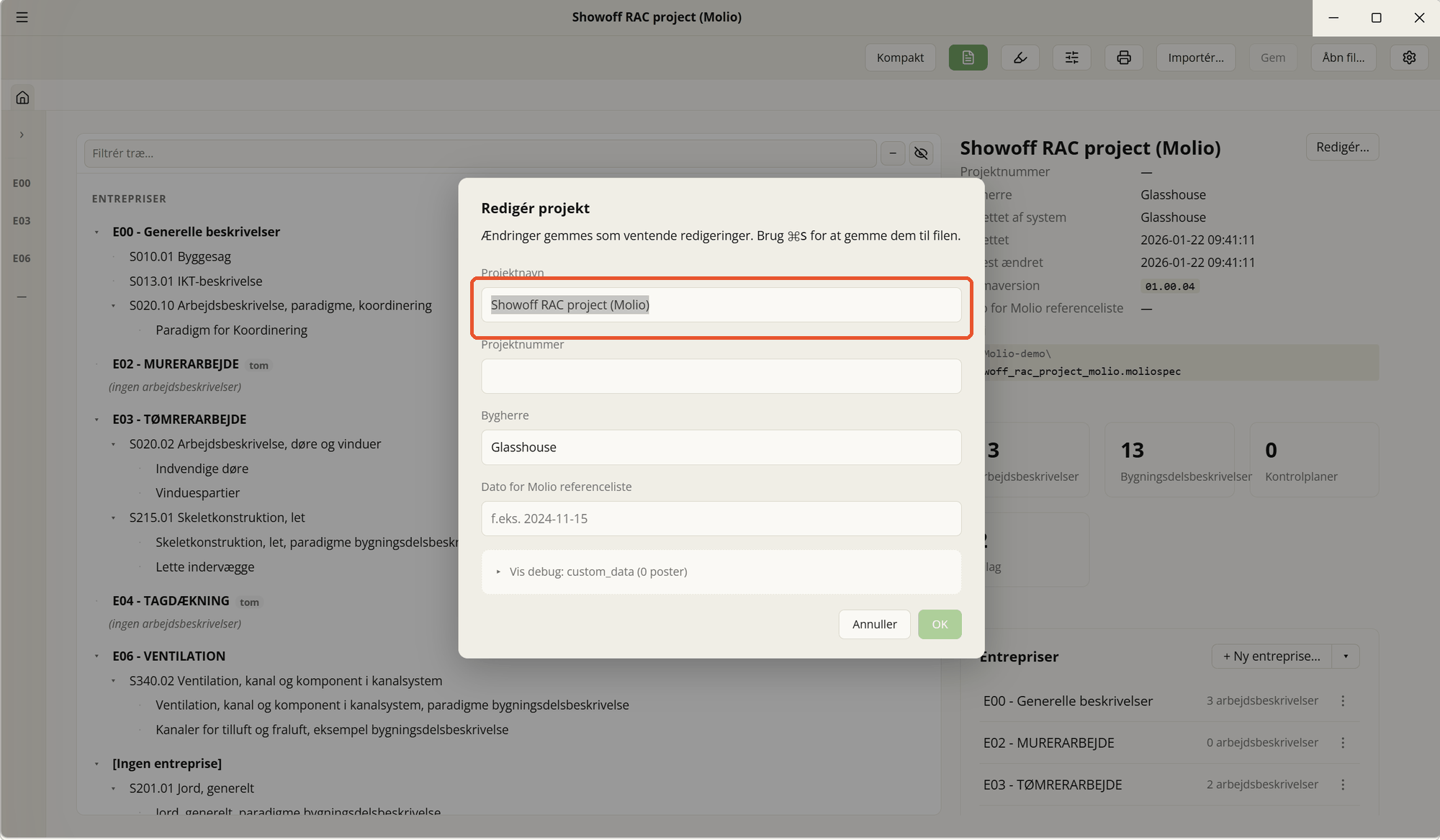Open settings gear icon

point(1409,58)
